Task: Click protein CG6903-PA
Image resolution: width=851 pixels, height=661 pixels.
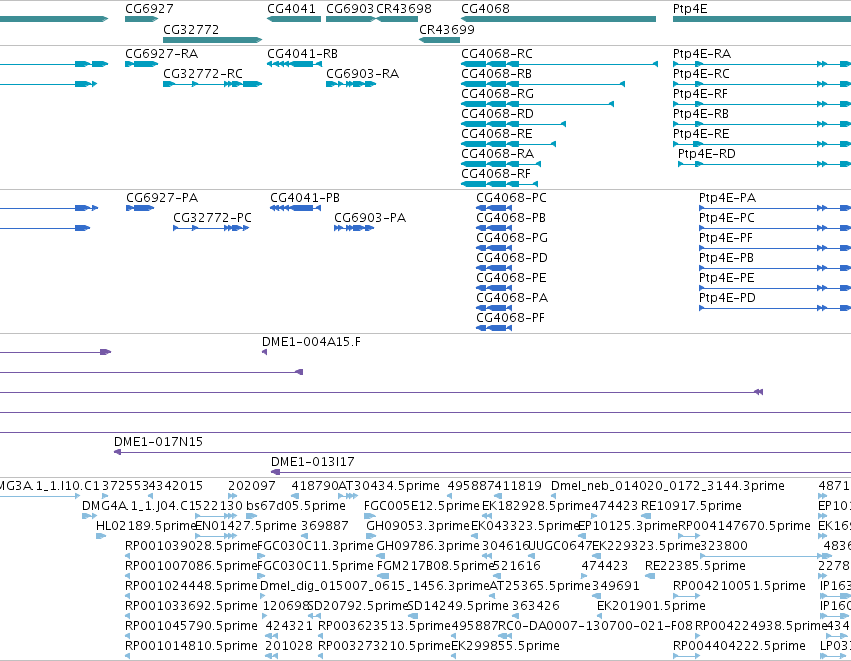Action: tap(354, 228)
